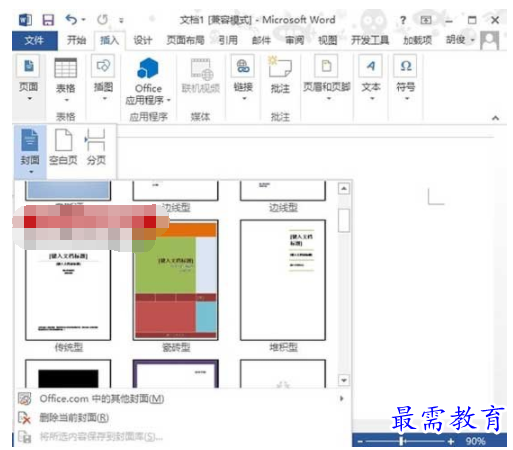
Task: Open the 审阅 tab
Action: click(x=295, y=41)
